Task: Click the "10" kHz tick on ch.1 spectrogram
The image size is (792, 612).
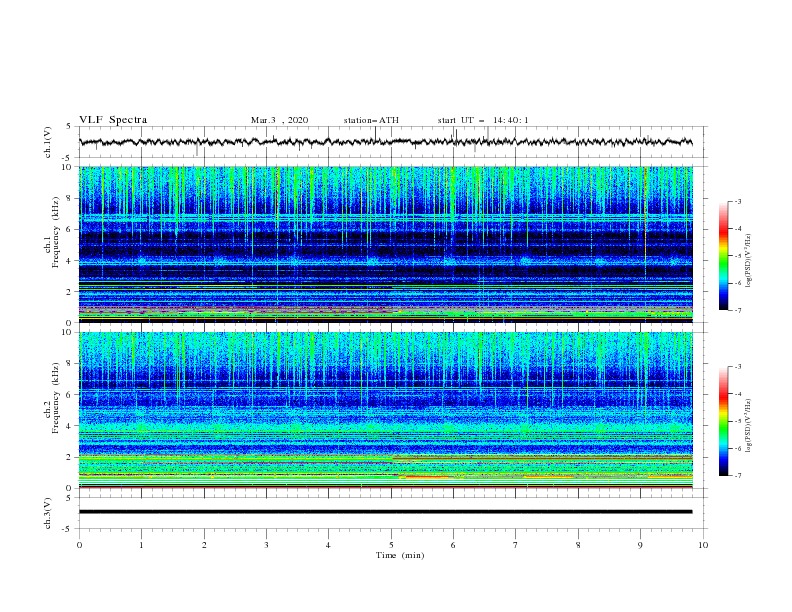Action: (67, 167)
